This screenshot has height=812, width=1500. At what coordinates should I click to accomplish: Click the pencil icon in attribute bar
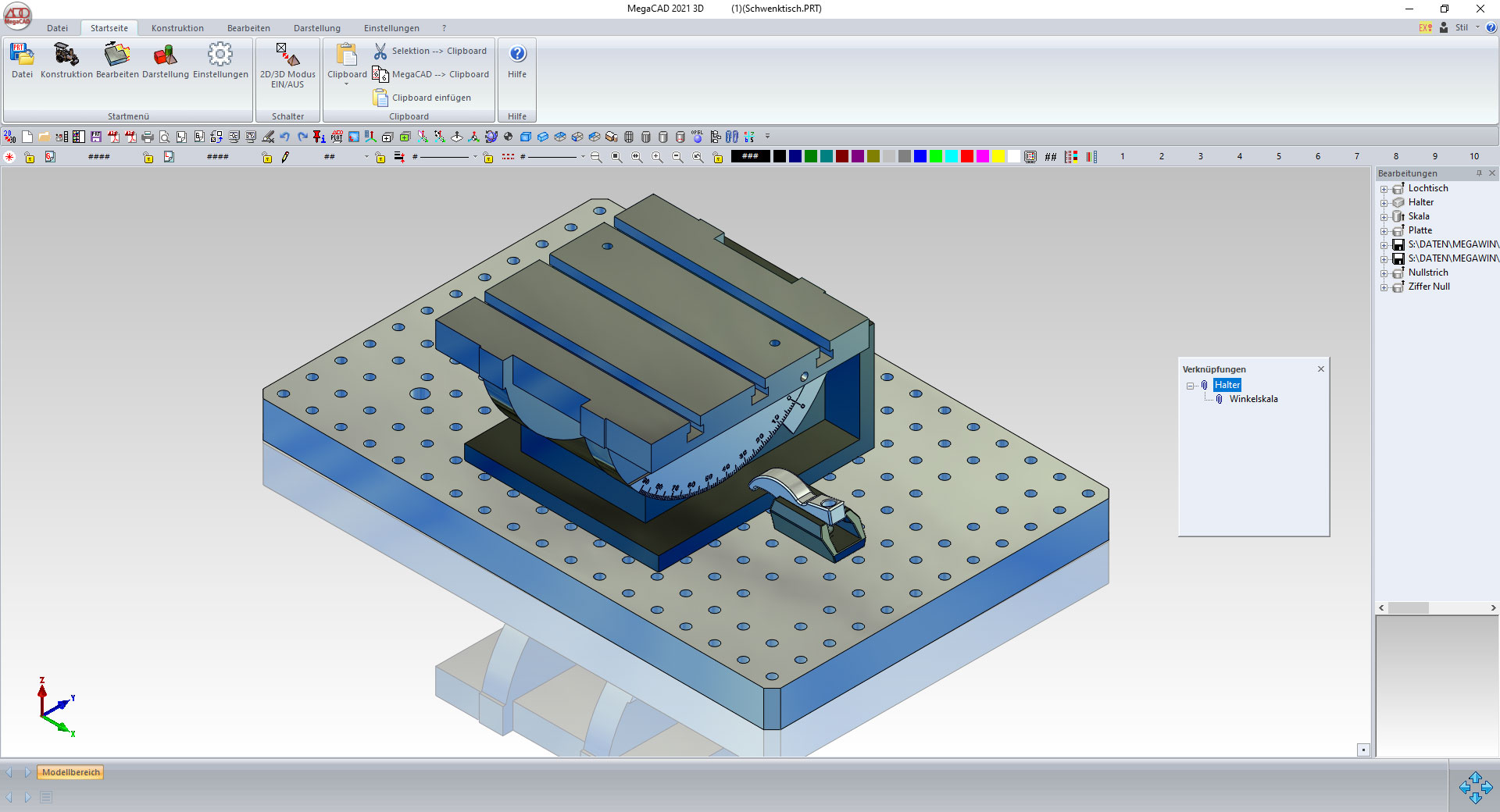click(285, 157)
